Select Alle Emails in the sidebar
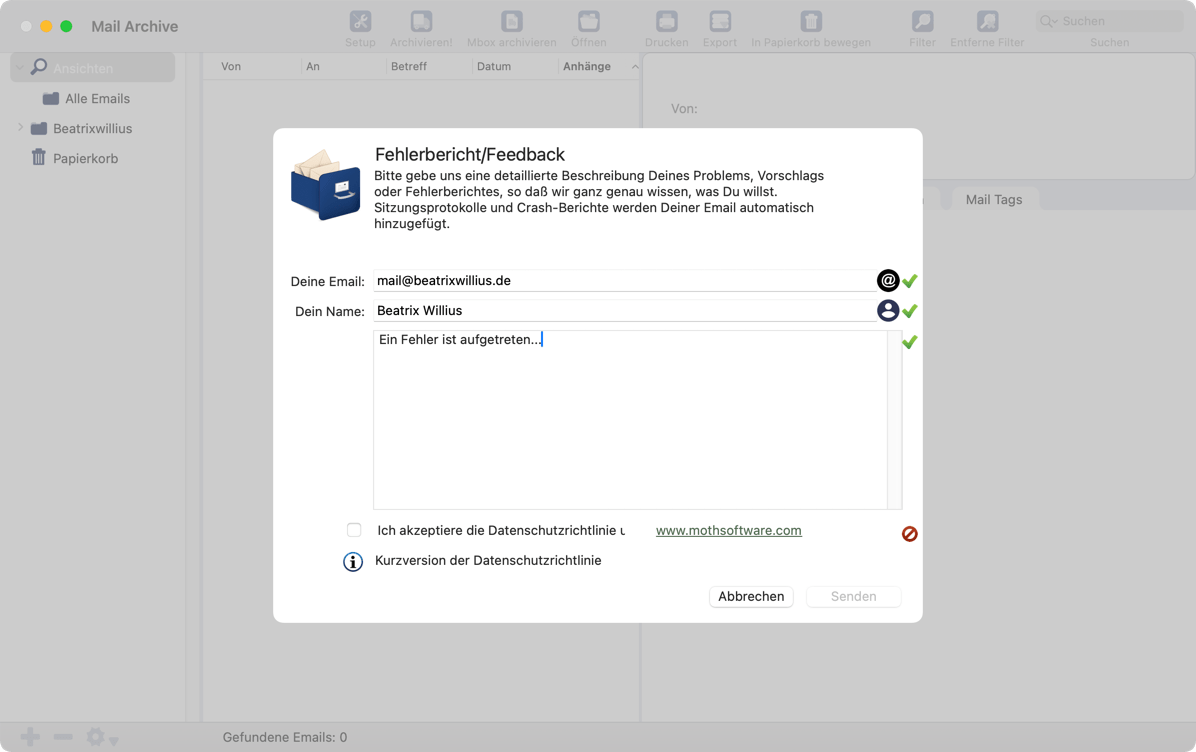The width and height of the screenshot is (1196, 752). point(97,98)
